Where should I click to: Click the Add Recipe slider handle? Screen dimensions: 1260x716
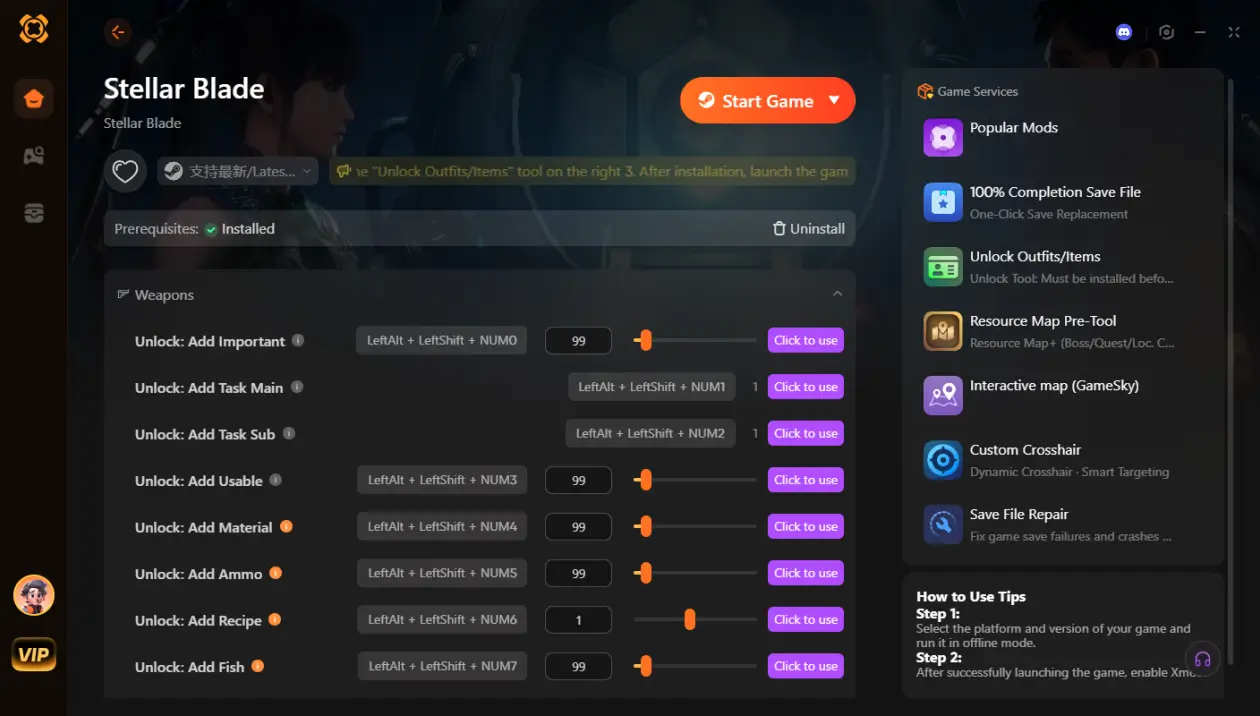(x=690, y=620)
